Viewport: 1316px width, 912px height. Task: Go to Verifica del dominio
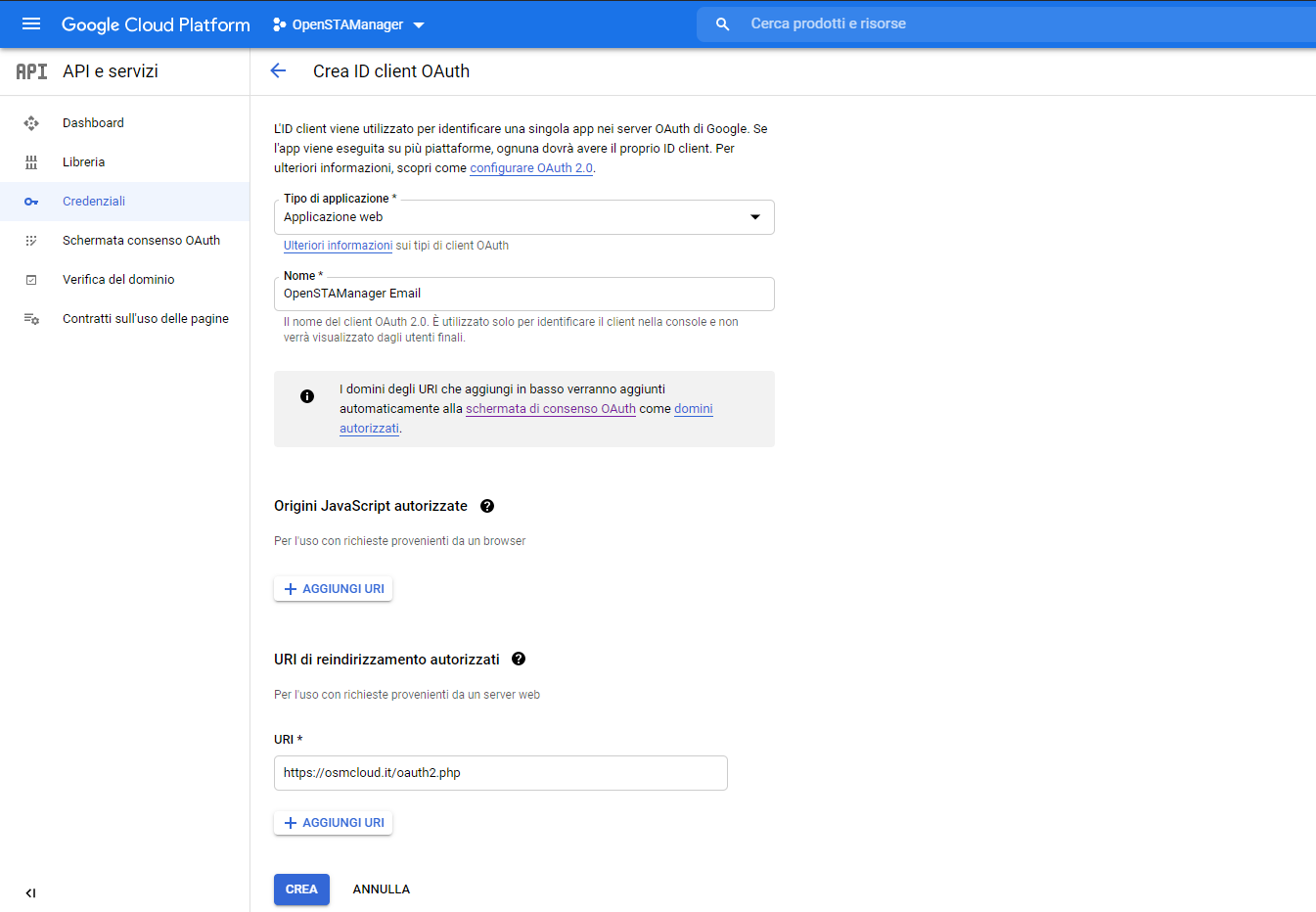click(118, 280)
